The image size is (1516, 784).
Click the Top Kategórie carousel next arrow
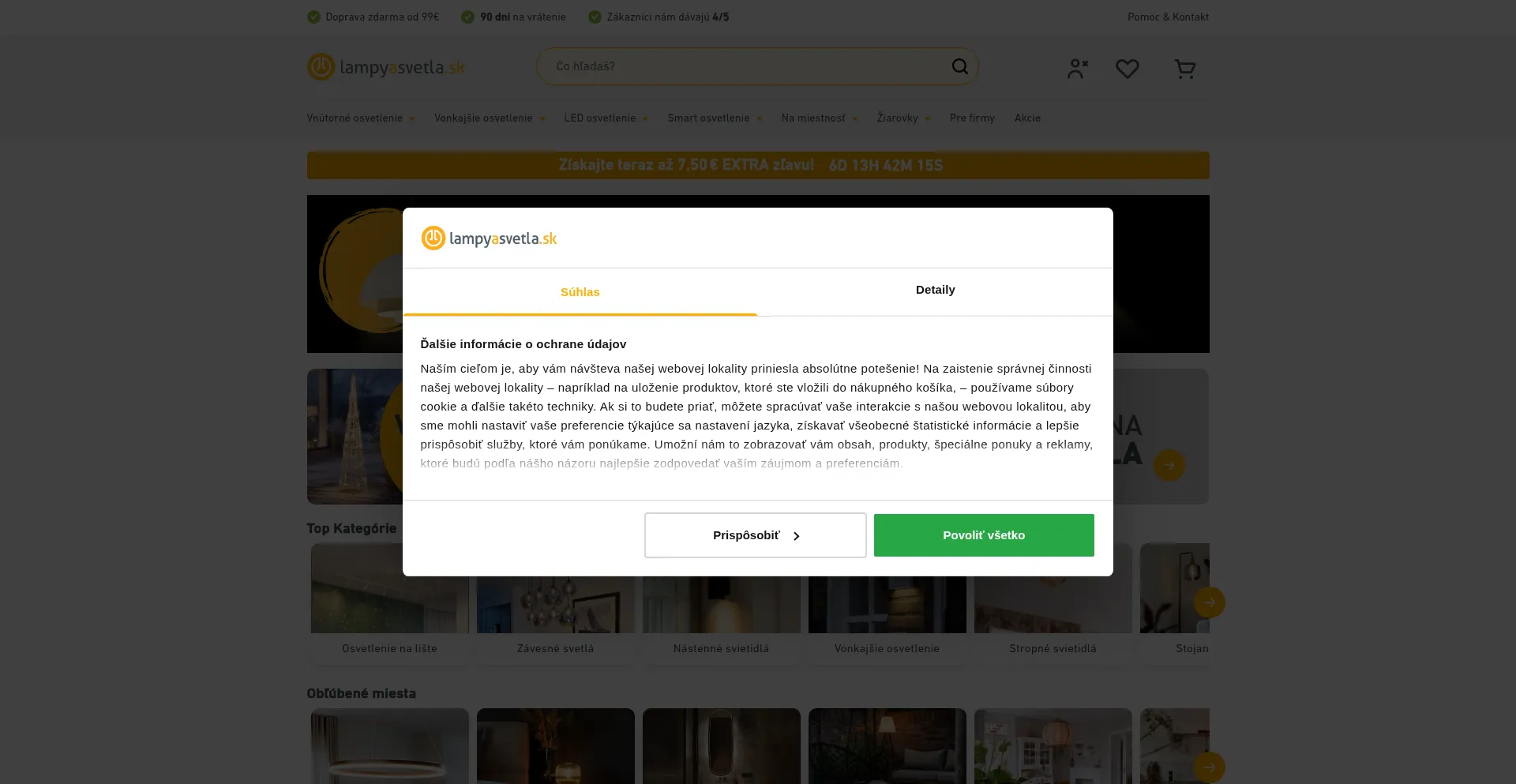(1209, 602)
